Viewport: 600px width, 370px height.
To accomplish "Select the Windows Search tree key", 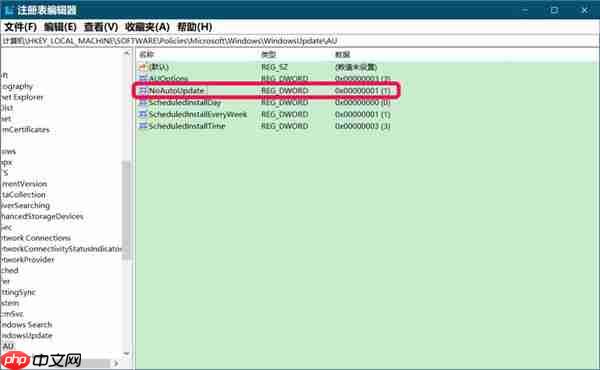I will coord(26,324).
